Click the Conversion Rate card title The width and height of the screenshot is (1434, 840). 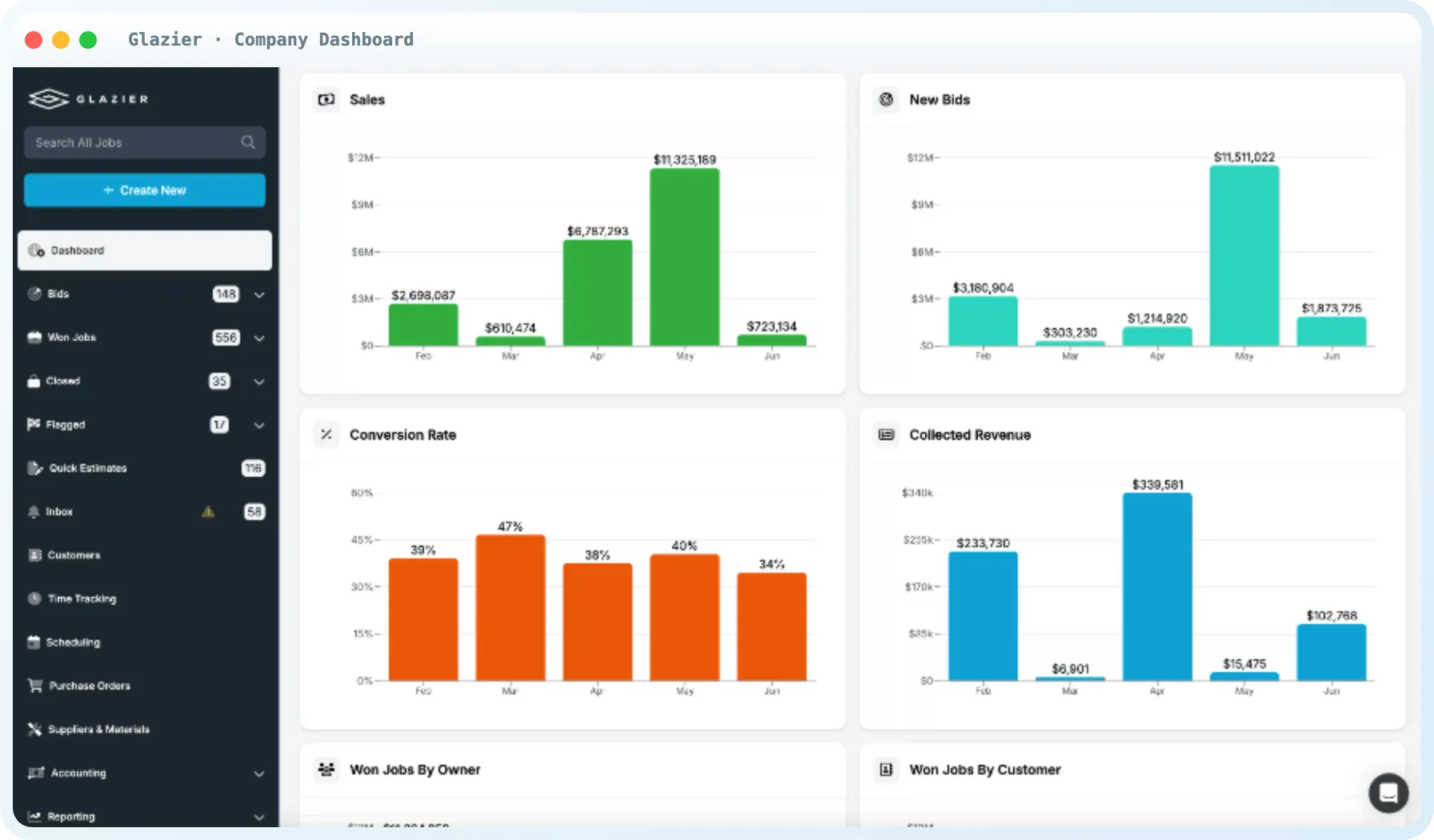pyautogui.click(x=403, y=435)
